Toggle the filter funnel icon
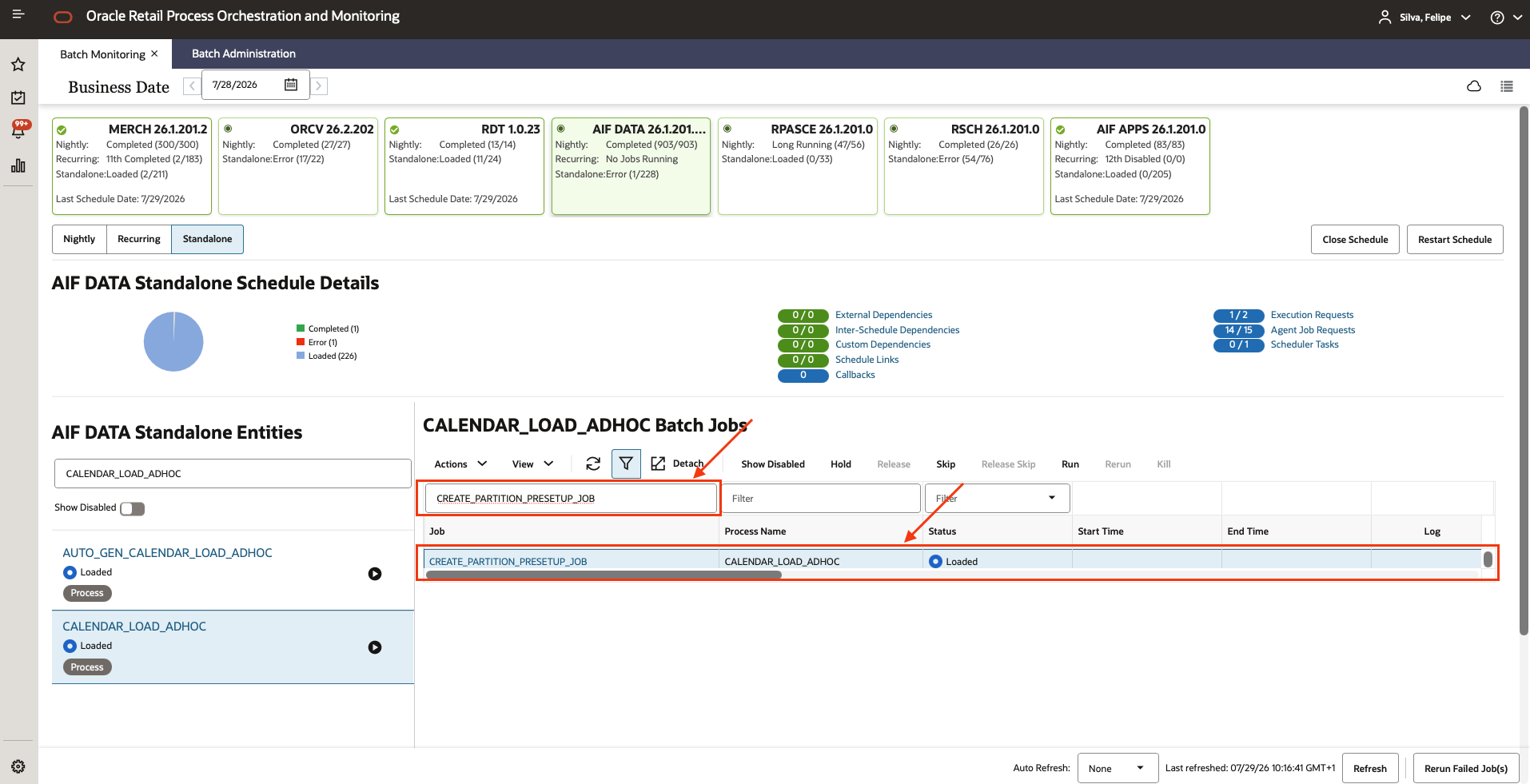1530x784 pixels. (x=626, y=464)
